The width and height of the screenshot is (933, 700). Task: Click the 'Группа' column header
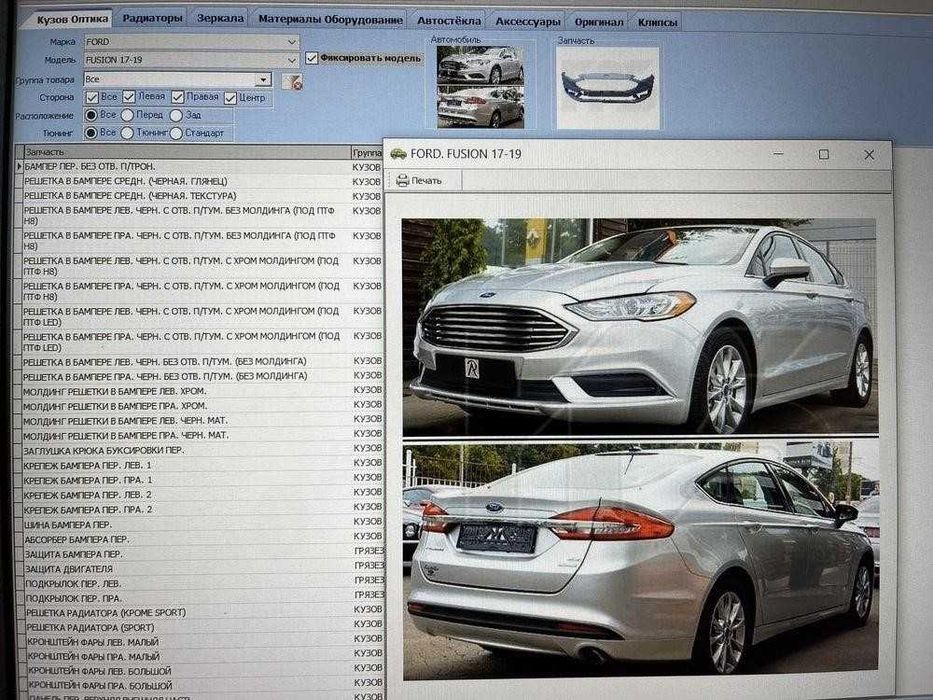click(x=367, y=153)
